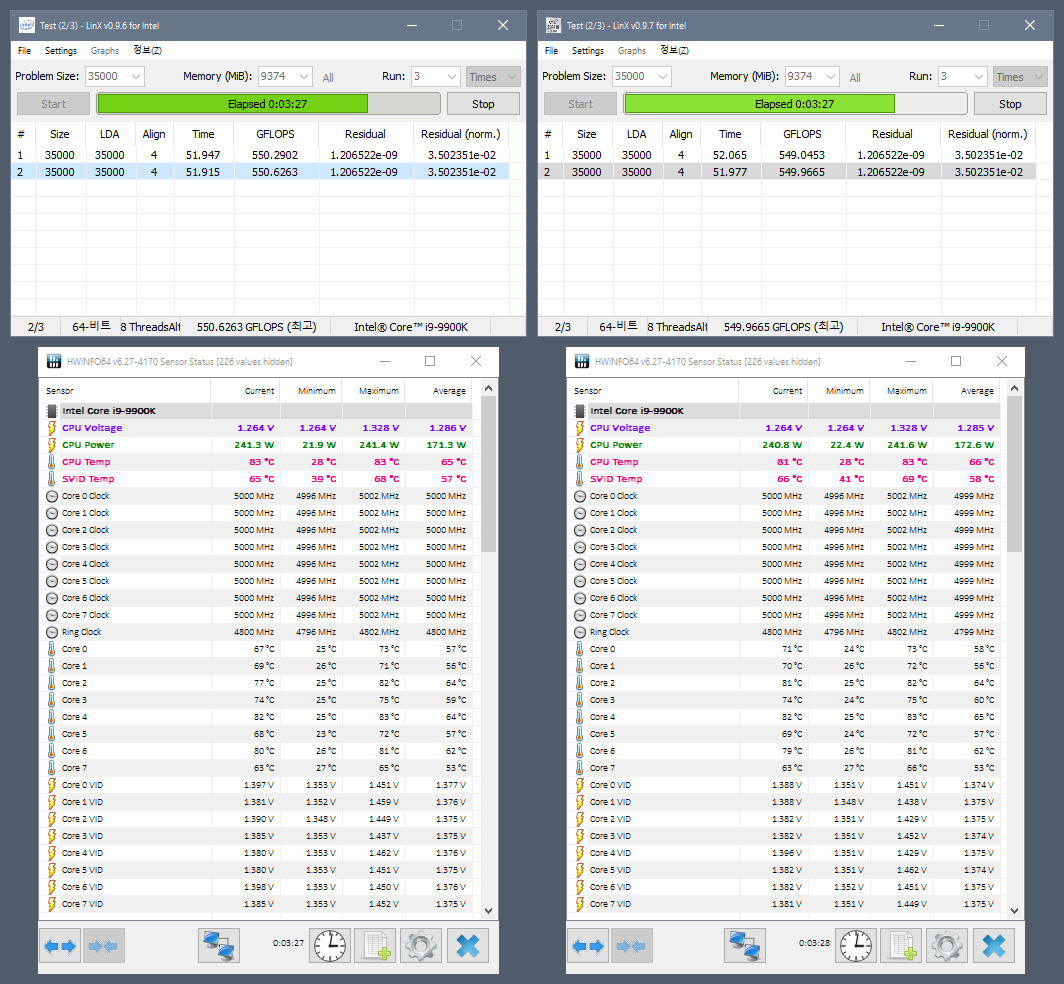Viewport: 1064px width, 984px height.
Task: Open the Times dropdown in LinX v0.9.7
Action: coord(1020,77)
